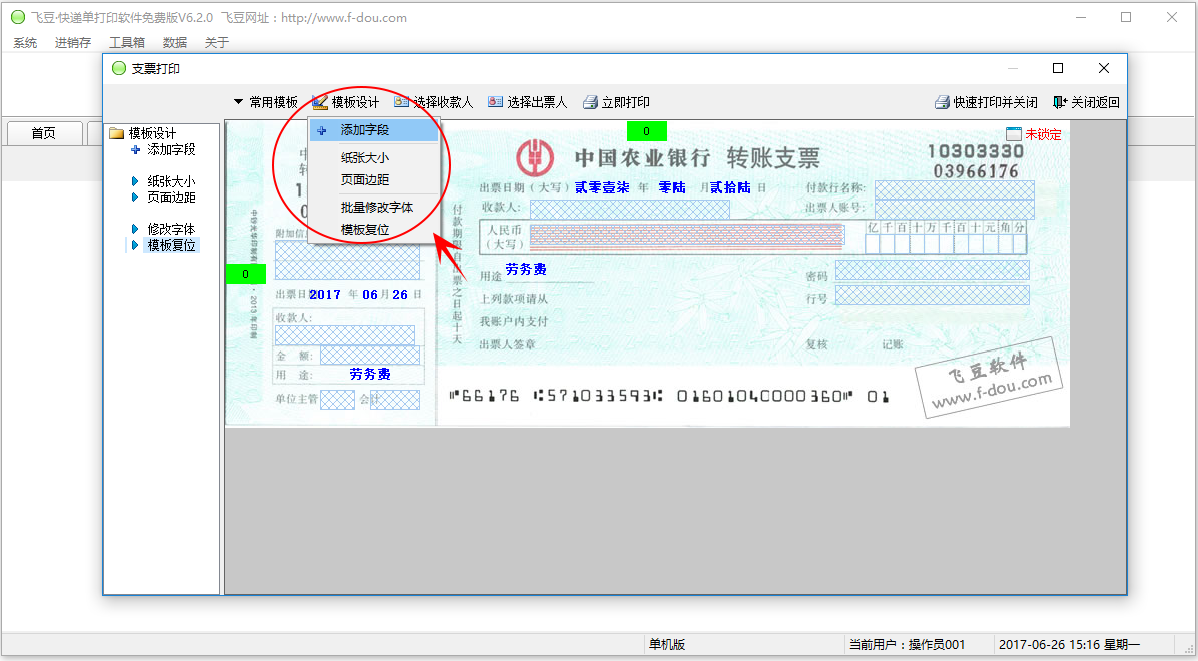Click the 劳务费 purpose text on cheque
Viewport: 1198px width, 661px height.
(526, 269)
